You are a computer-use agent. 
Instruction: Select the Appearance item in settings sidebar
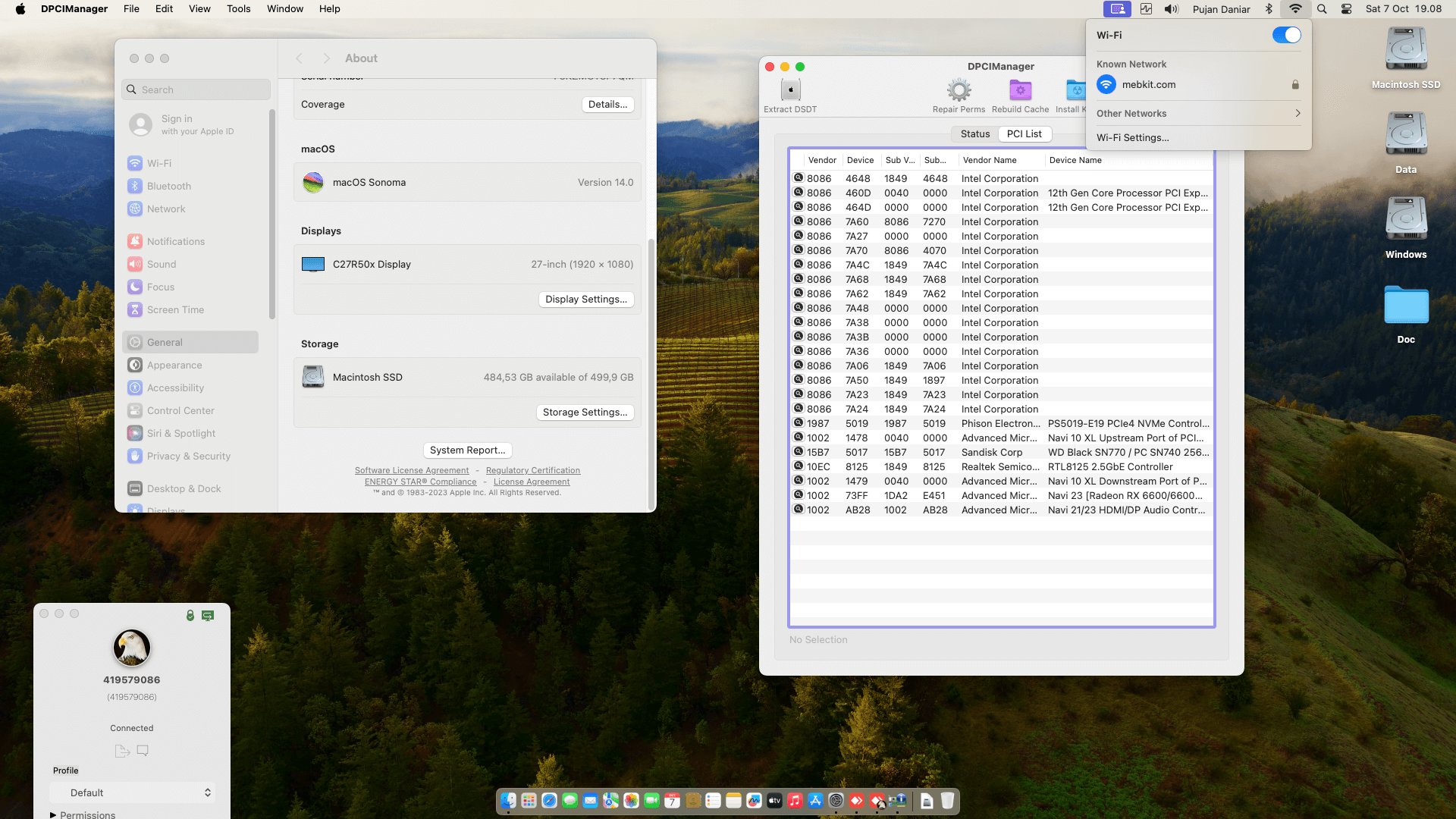click(x=174, y=365)
